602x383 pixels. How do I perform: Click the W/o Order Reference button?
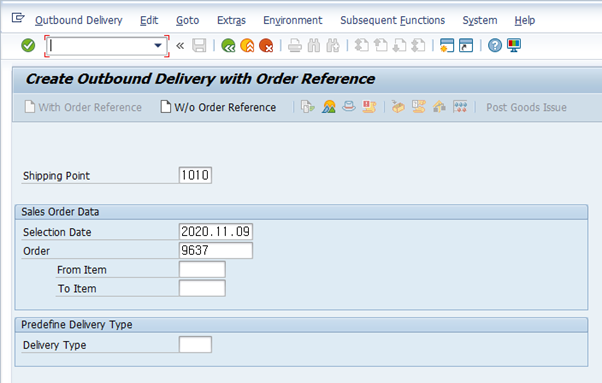[x=218, y=107]
